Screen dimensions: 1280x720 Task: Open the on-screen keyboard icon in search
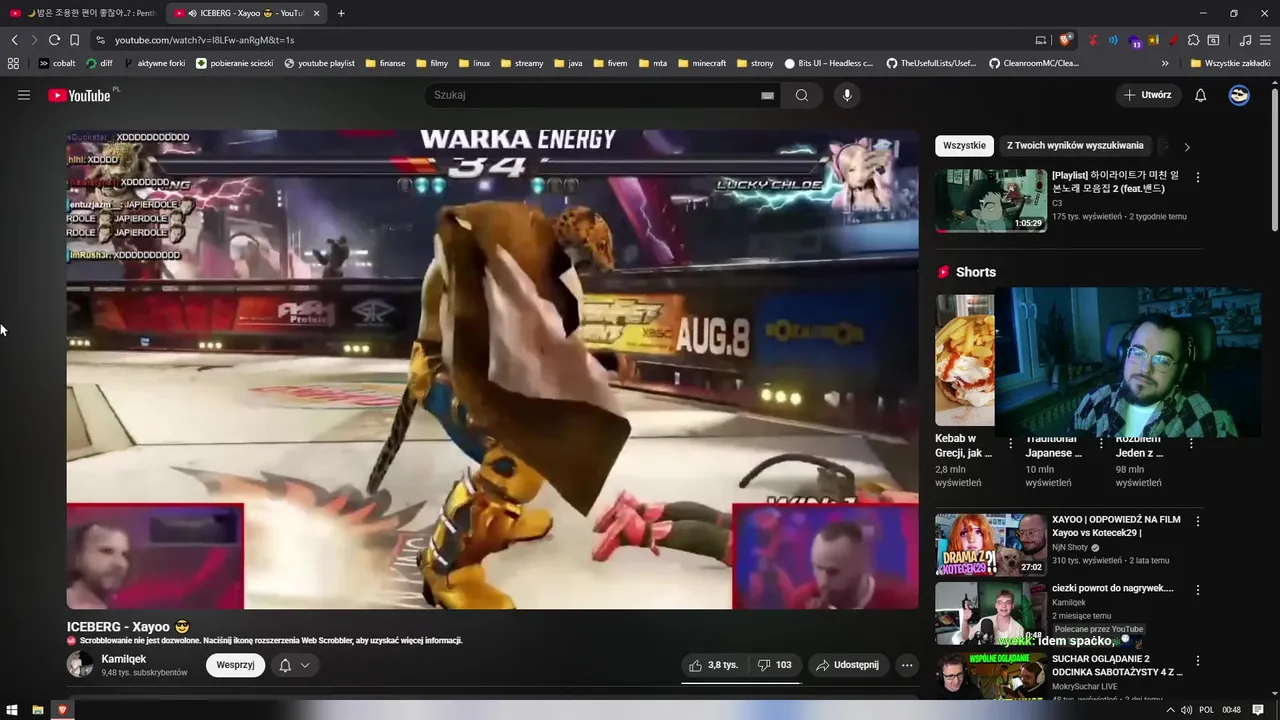click(767, 95)
